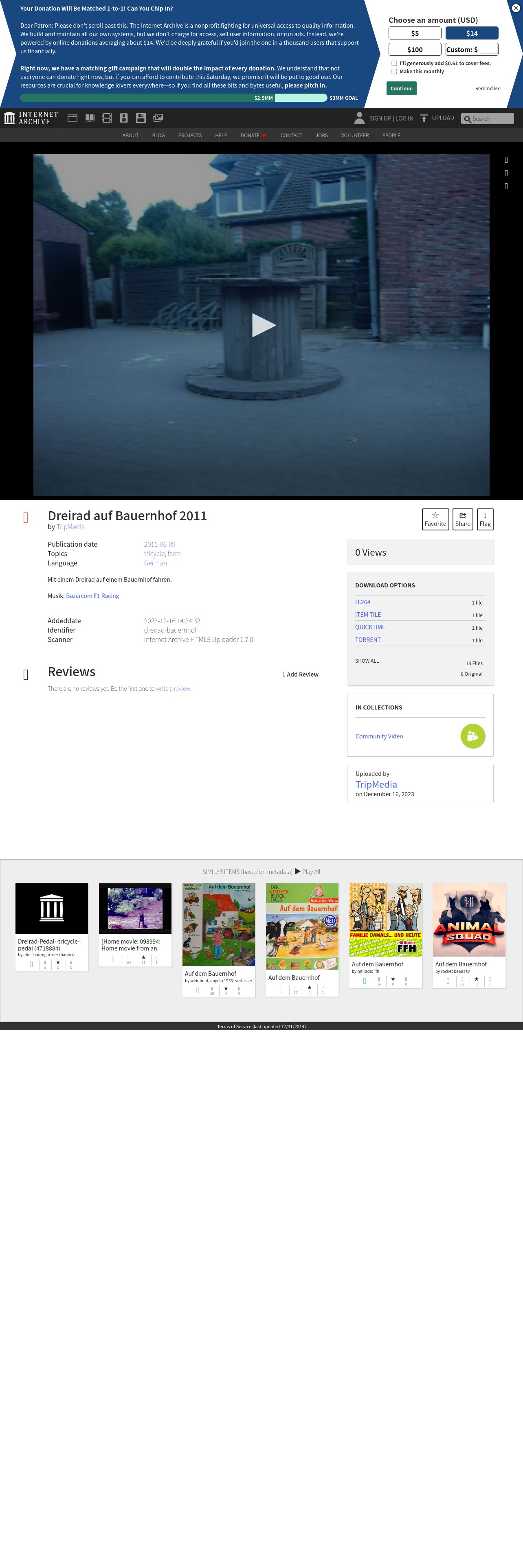The image size is (523, 1568).
Task: Click the first icon right of the video player
Action: pyautogui.click(x=506, y=160)
